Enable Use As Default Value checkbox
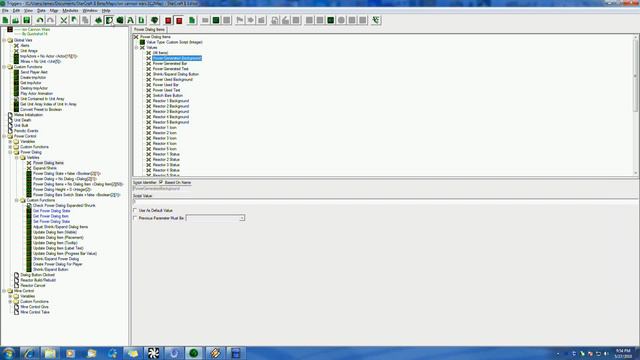Screen dimensions: 640x360 tap(135, 210)
